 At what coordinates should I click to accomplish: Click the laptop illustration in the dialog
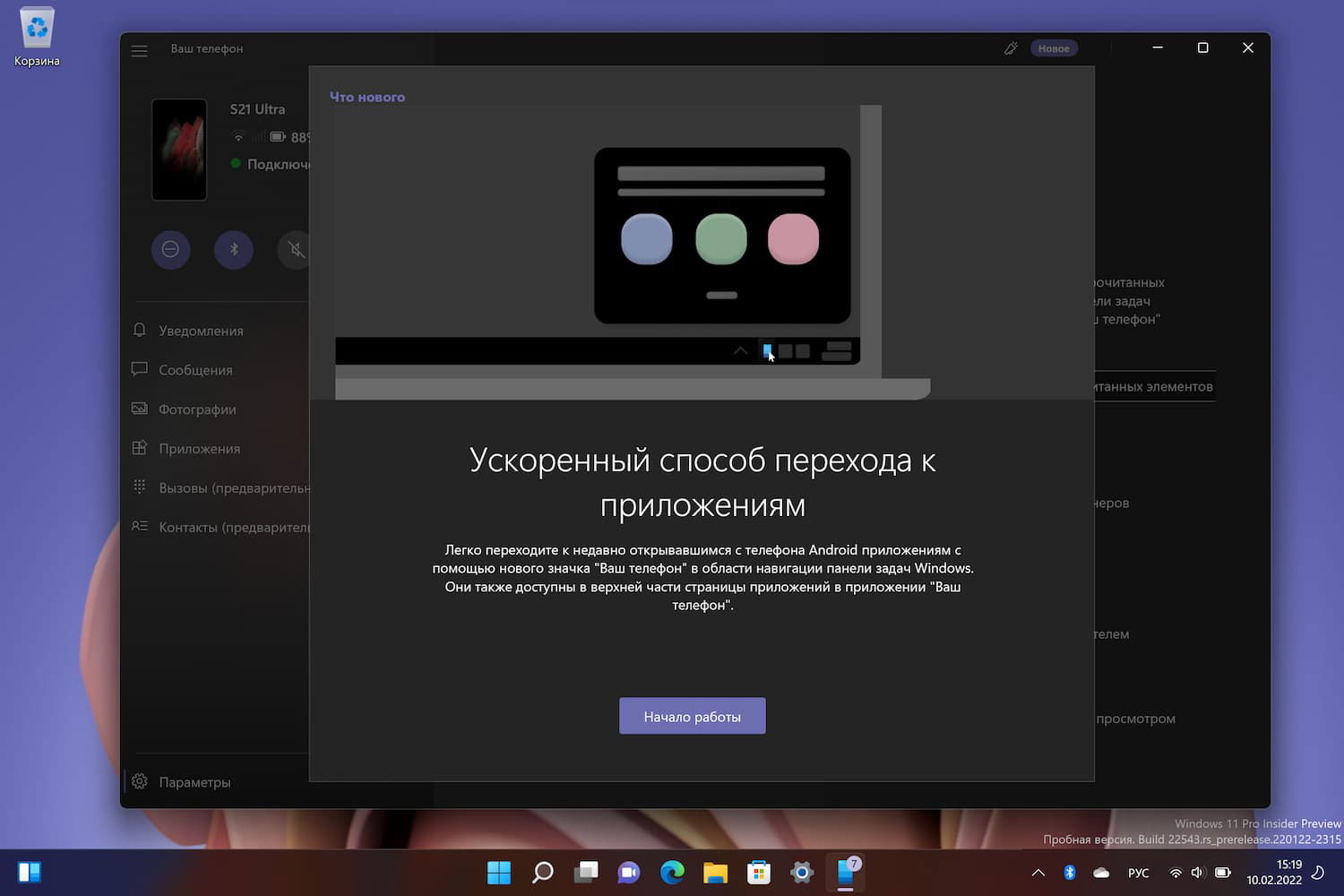point(633,252)
